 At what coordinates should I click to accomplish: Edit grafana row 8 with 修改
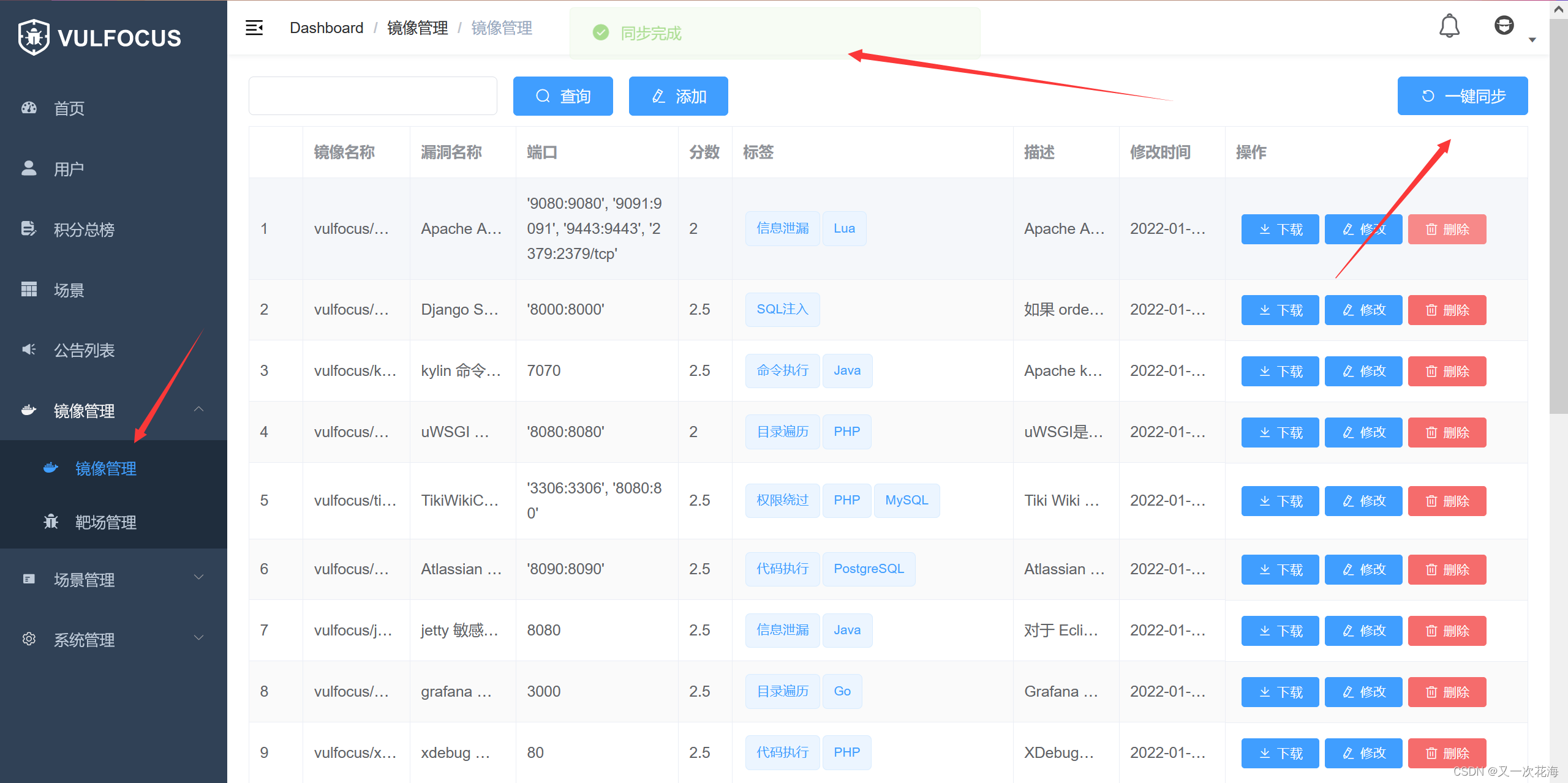click(1363, 692)
